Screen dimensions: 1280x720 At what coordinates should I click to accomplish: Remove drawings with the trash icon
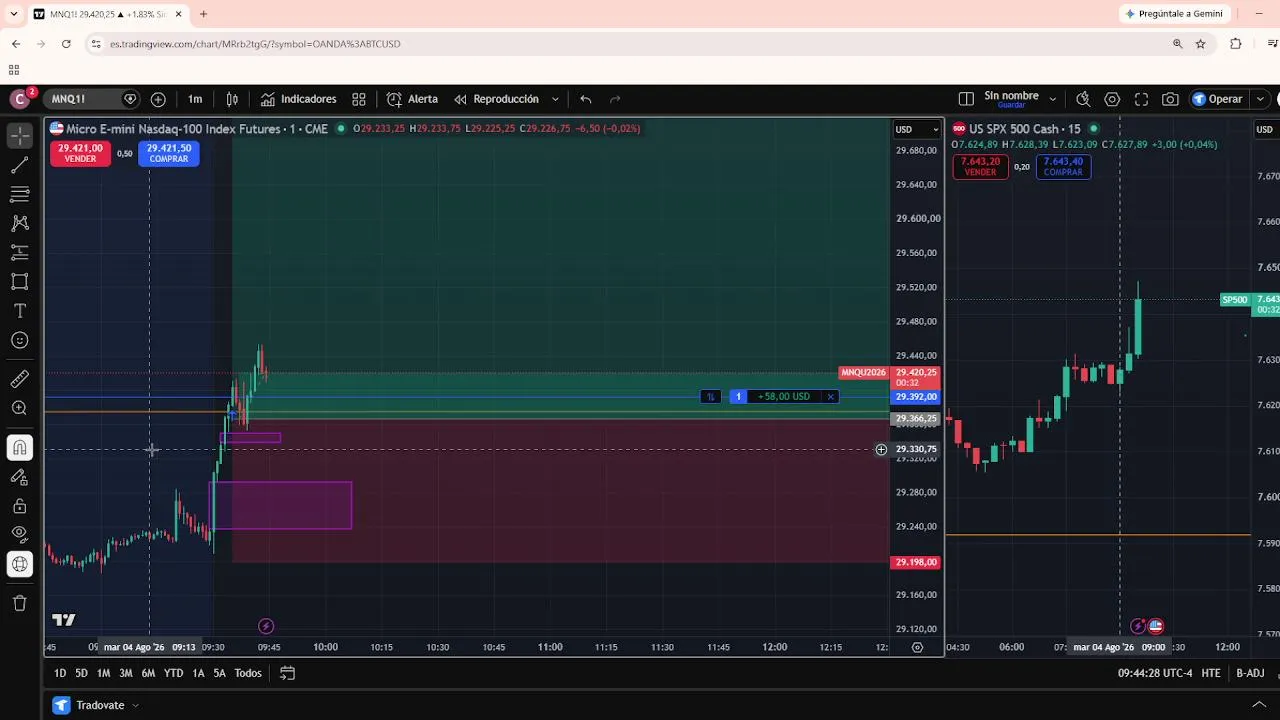tap(20, 603)
